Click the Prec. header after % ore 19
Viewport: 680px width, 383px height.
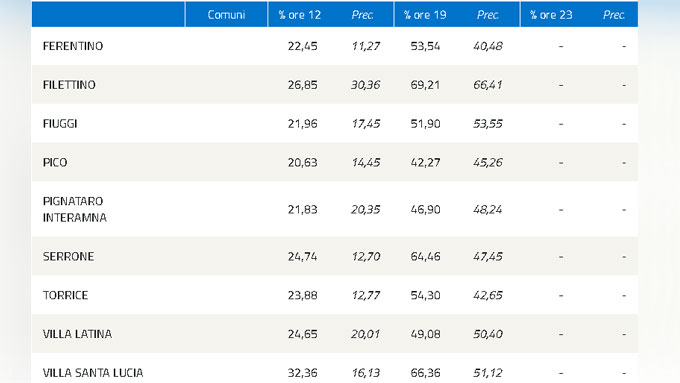click(487, 15)
